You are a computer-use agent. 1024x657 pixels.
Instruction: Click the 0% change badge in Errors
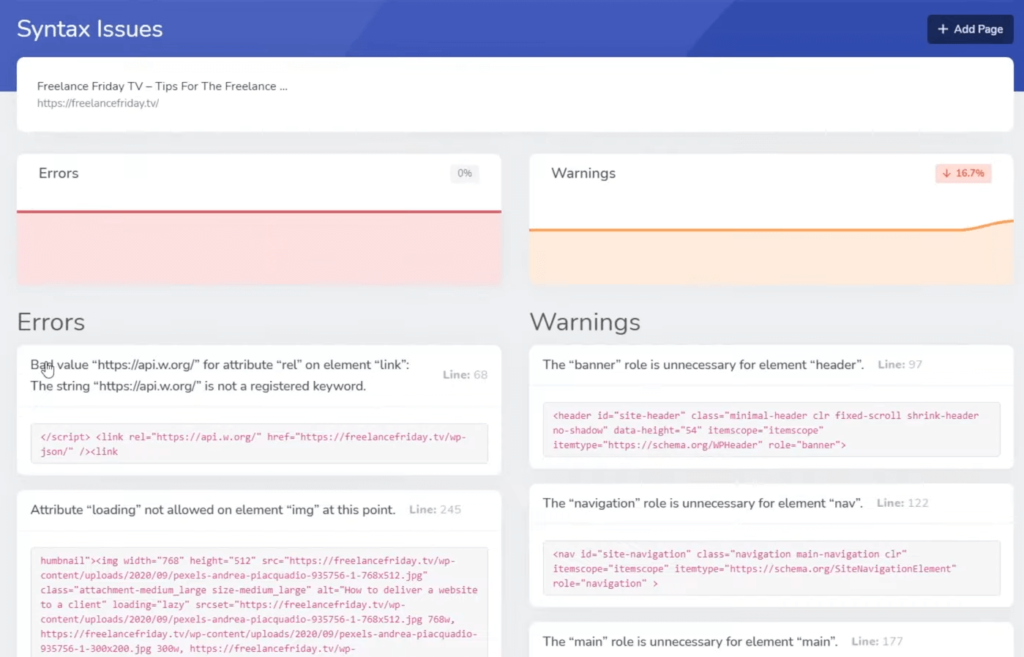pyautogui.click(x=464, y=173)
